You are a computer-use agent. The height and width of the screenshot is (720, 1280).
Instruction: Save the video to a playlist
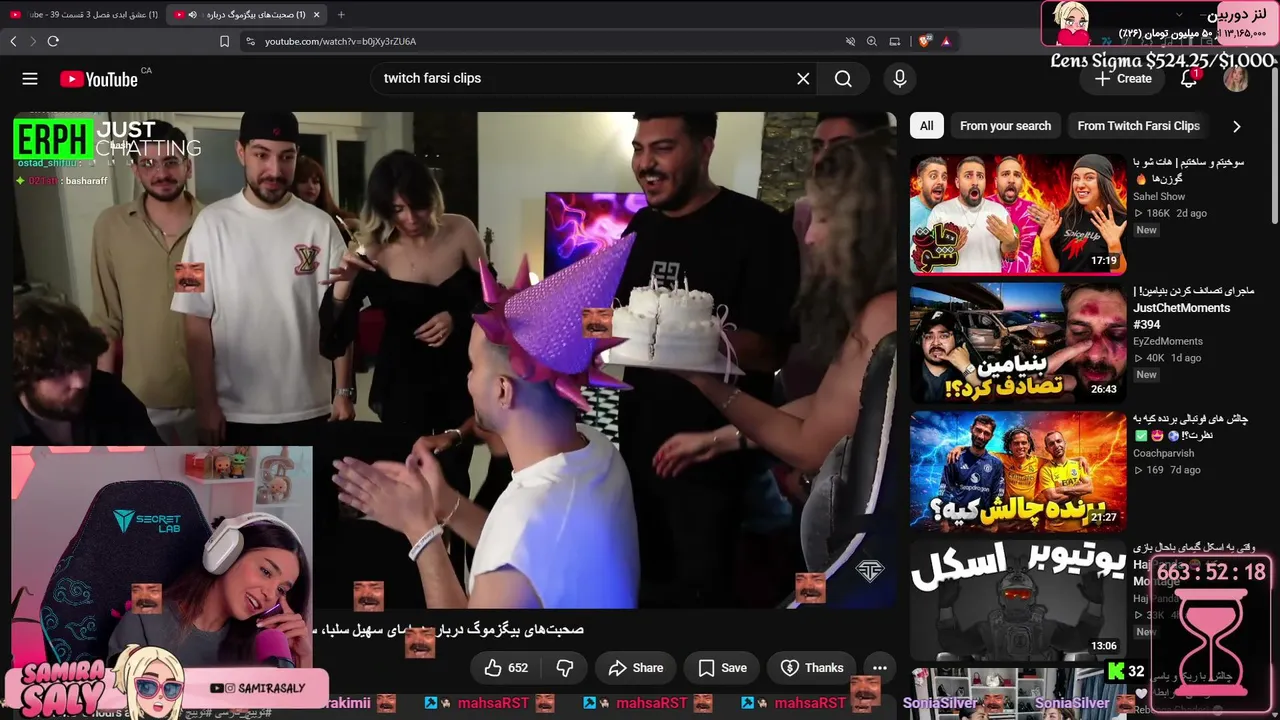[x=722, y=668]
